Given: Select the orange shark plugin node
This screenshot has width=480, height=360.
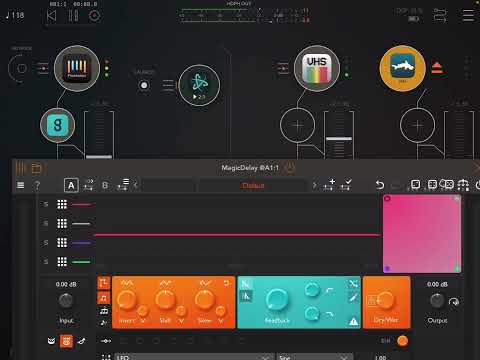Looking at the screenshot, I should pos(403,68).
